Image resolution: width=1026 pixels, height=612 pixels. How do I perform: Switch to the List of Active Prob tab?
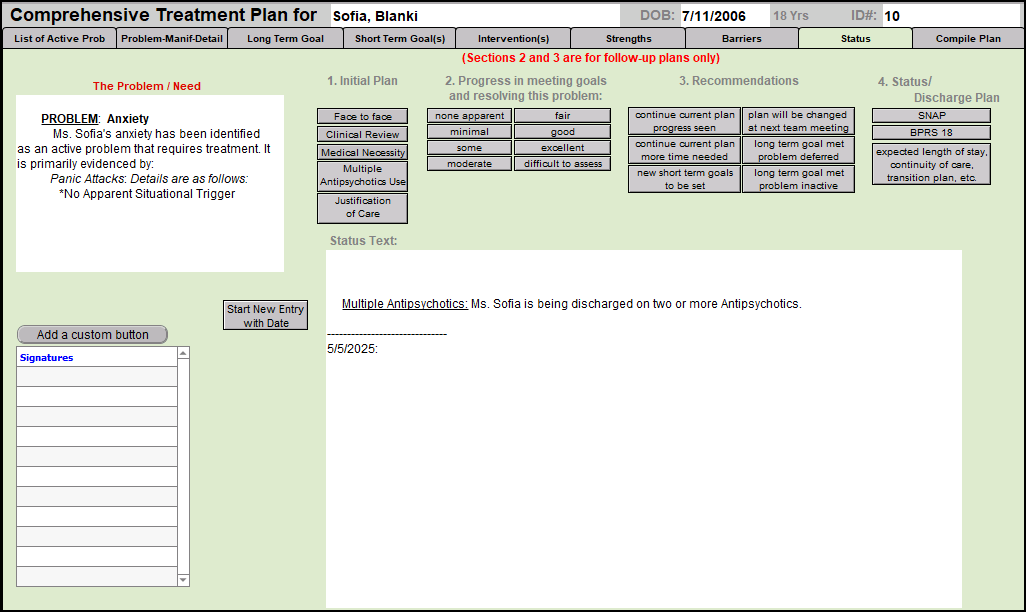(59, 39)
